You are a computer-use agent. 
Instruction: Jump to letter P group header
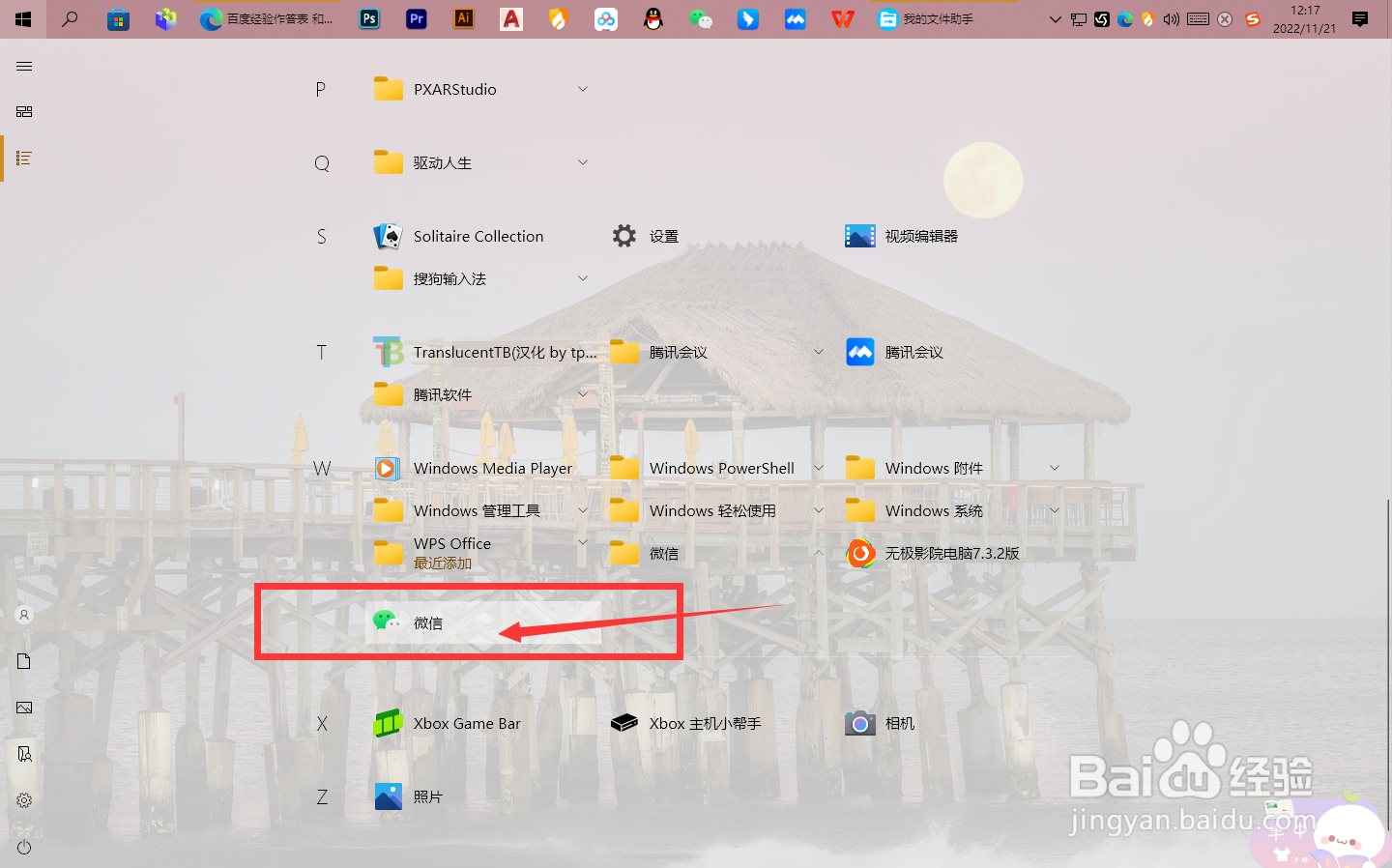coord(321,90)
